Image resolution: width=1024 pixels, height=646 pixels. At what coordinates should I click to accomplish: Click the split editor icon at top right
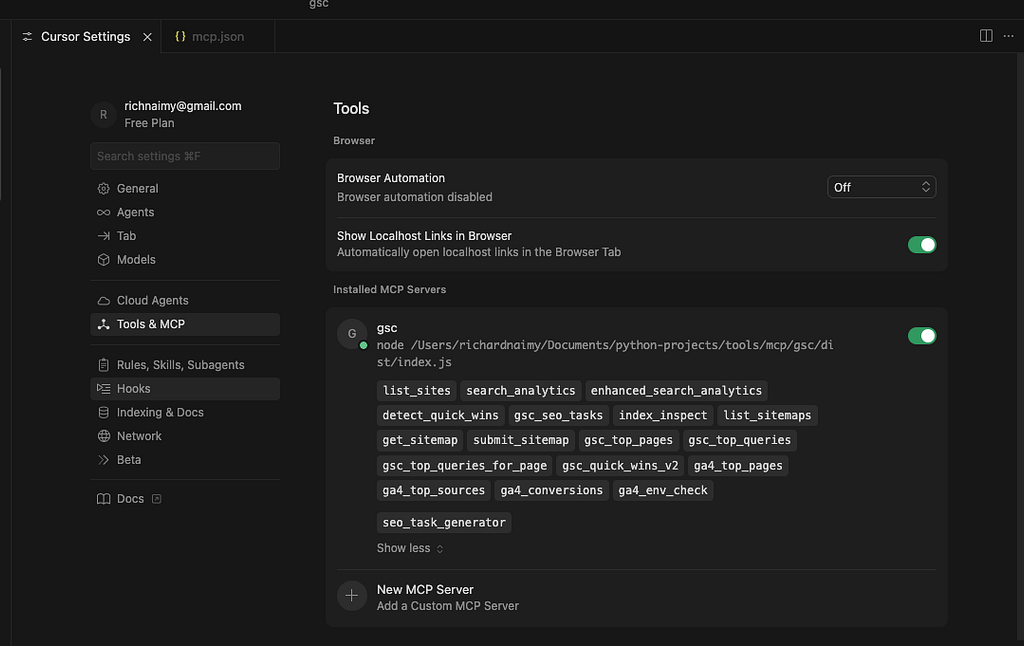pos(986,36)
